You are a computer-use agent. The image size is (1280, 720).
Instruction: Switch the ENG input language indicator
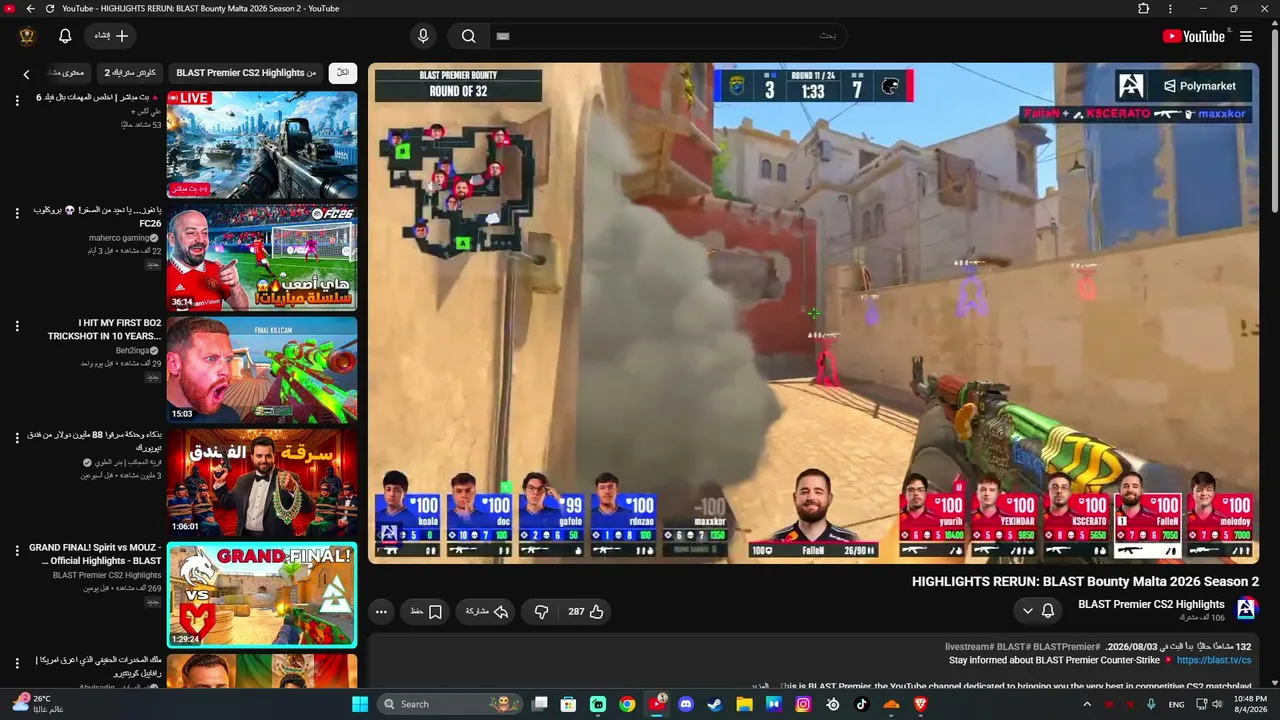(x=1176, y=704)
